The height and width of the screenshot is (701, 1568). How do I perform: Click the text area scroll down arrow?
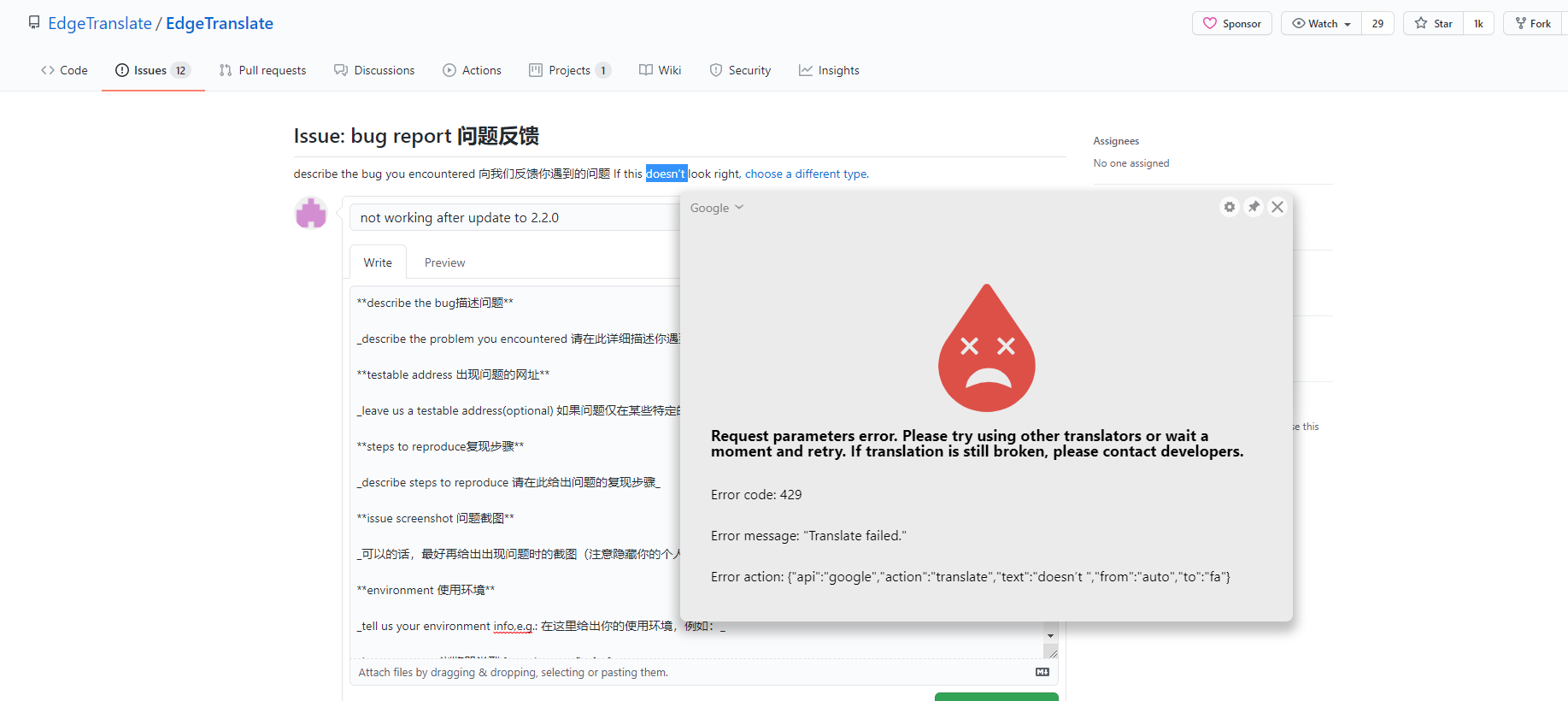pos(1050,636)
